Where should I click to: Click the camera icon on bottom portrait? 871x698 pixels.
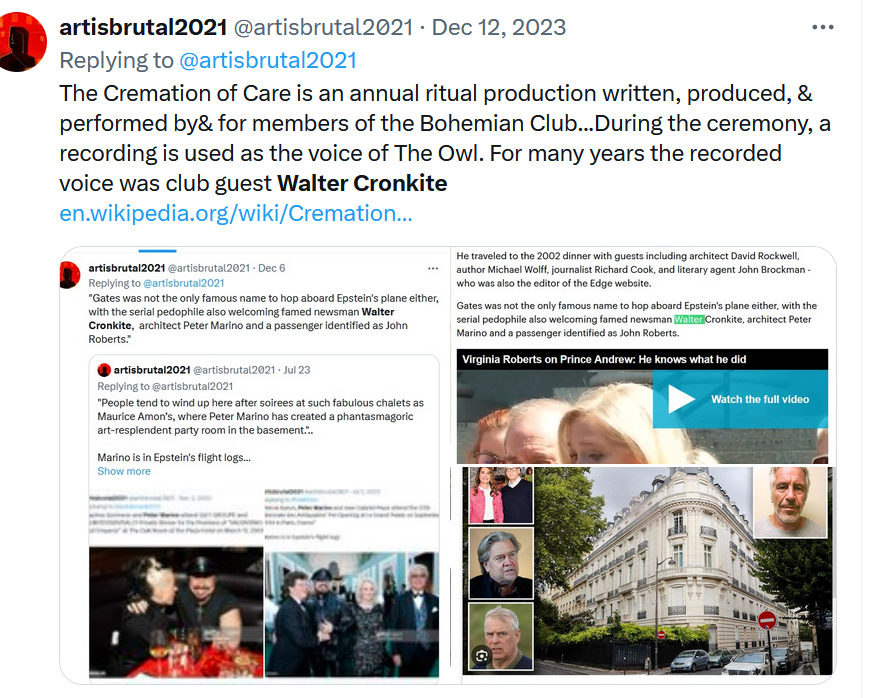482,656
